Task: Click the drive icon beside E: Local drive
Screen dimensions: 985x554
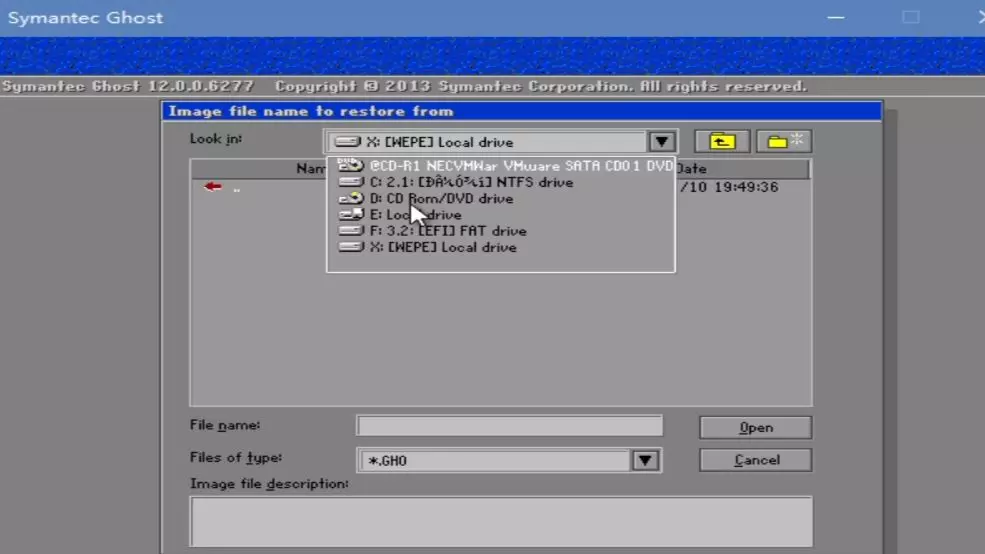Action: click(351, 214)
